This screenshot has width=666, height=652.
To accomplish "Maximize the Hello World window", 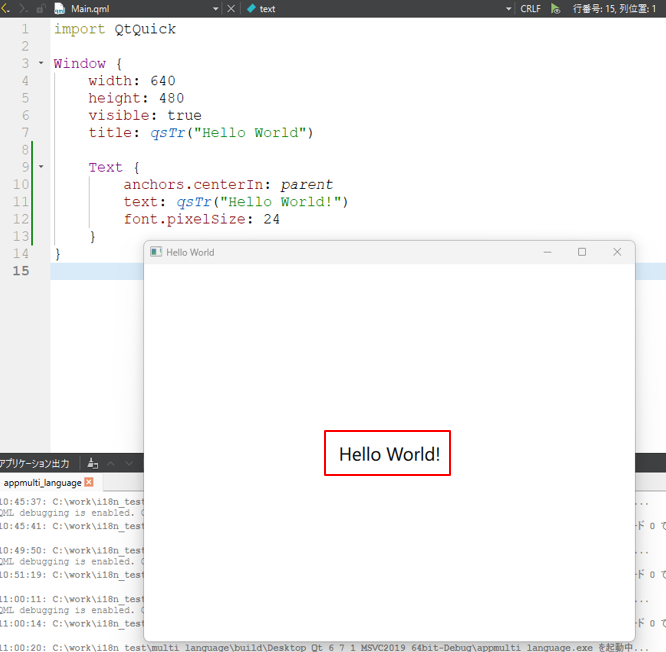I will click(582, 252).
